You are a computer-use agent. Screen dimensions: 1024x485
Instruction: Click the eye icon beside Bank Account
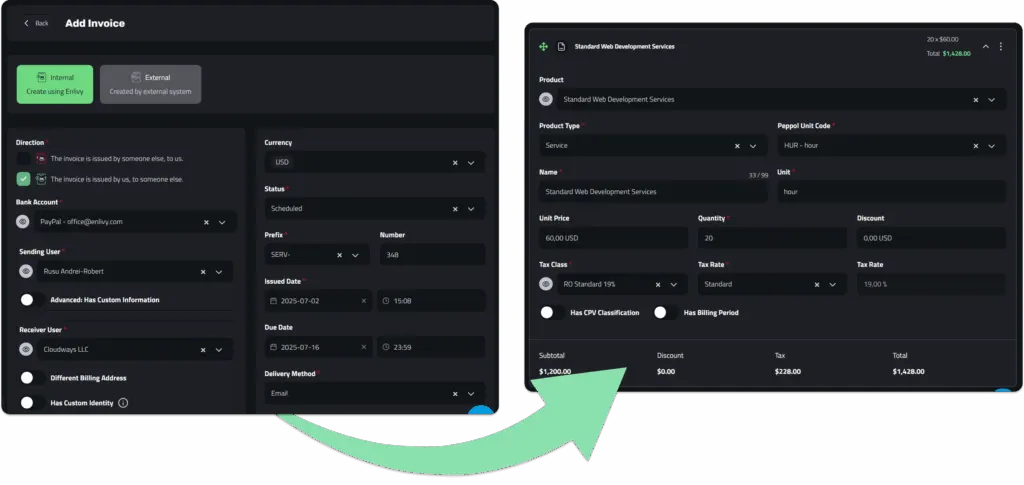[x=23, y=222]
